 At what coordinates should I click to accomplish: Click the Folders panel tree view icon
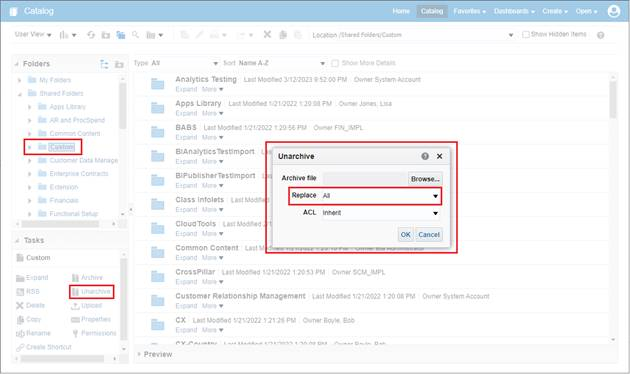point(104,64)
